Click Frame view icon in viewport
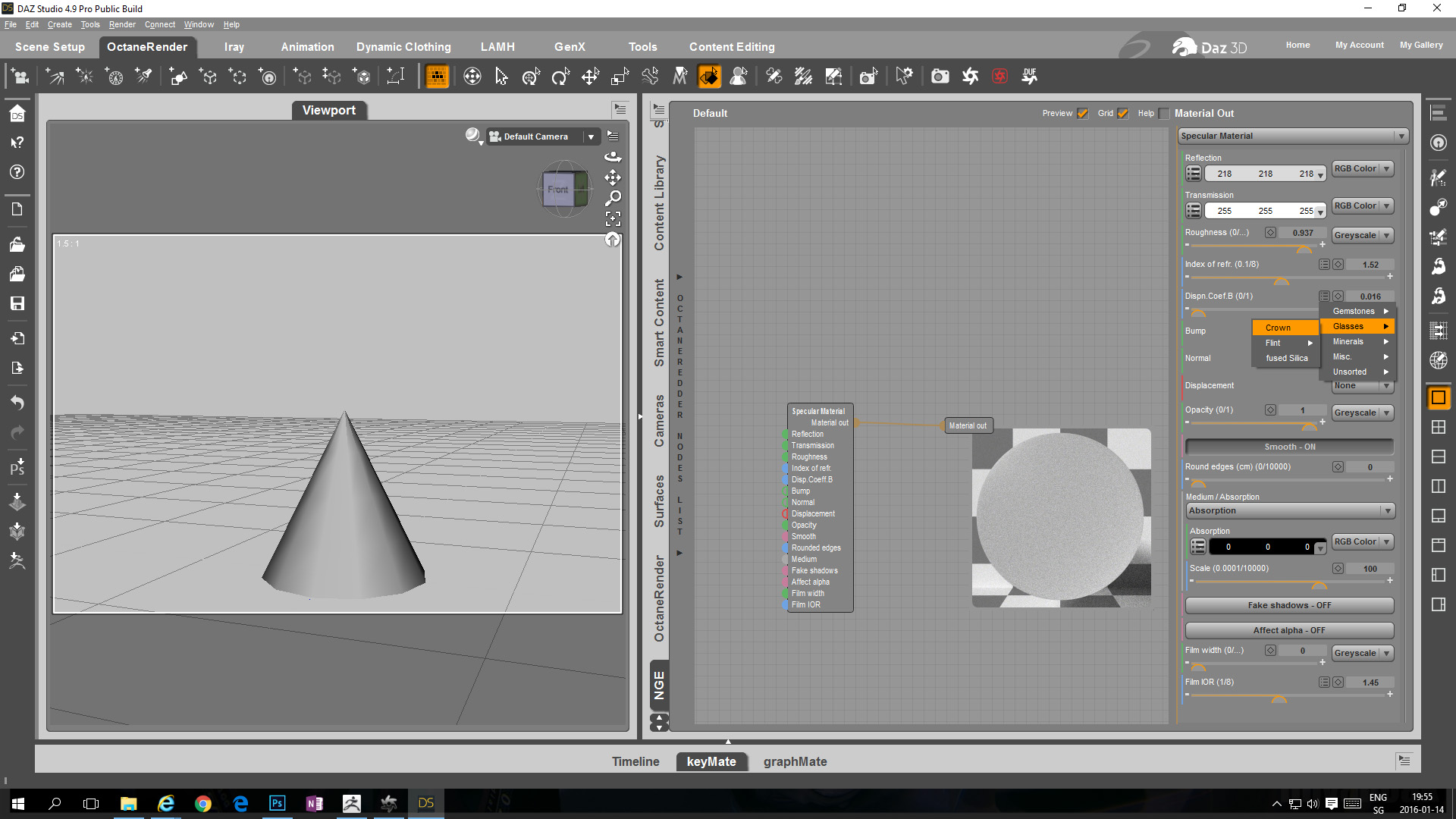Viewport: 1456px width, 819px height. pyautogui.click(x=613, y=219)
